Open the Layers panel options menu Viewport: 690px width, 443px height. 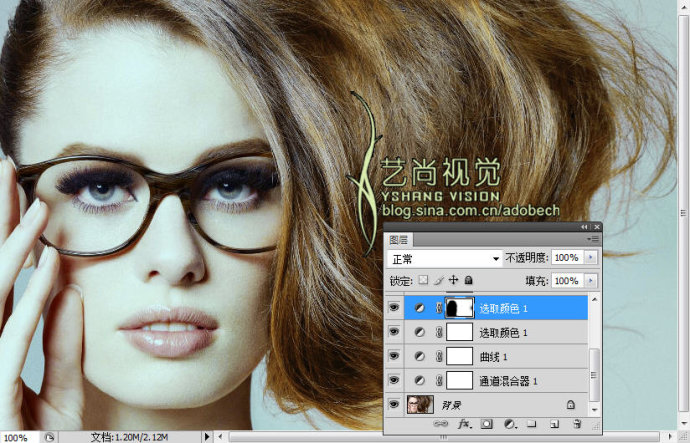[594, 239]
